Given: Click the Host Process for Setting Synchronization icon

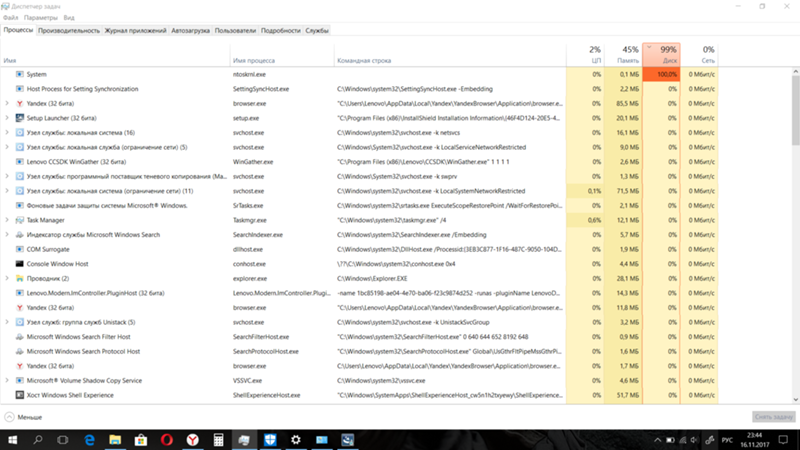Looking at the screenshot, I should pos(19,89).
